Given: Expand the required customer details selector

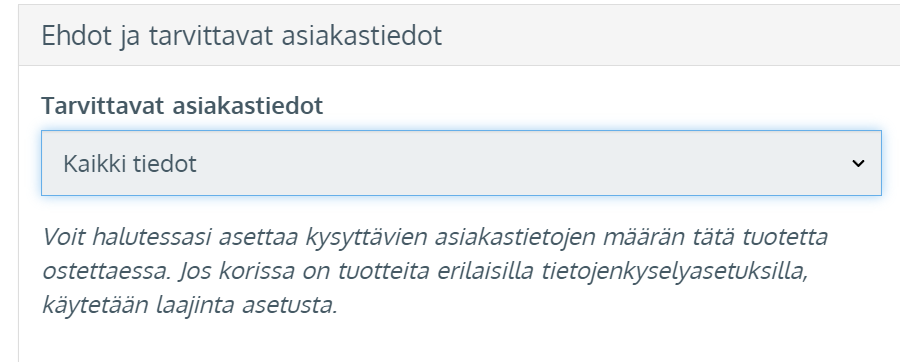Looking at the screenshot, I should 461,163.
